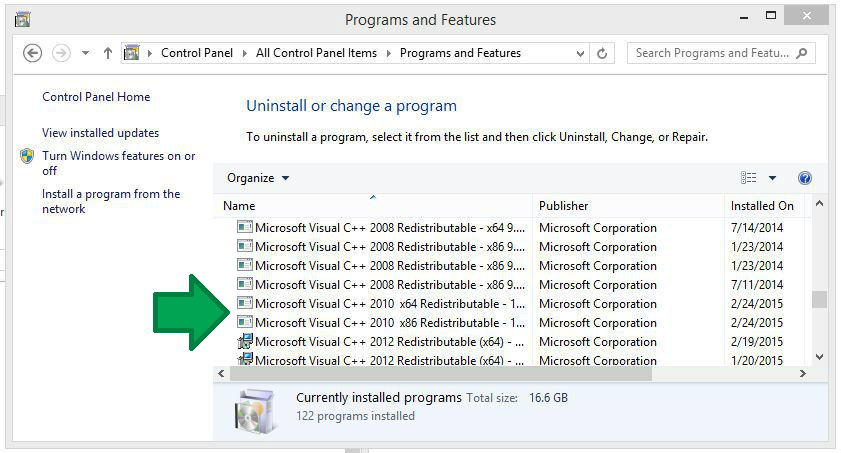Select Control Panel breadcrumb

197,53
